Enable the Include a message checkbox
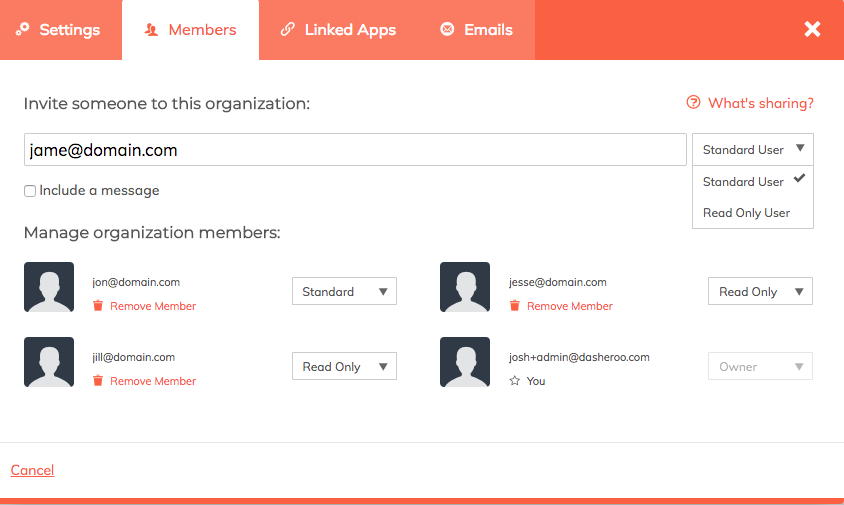The image size is (844, 505). [x=30, y=191]
